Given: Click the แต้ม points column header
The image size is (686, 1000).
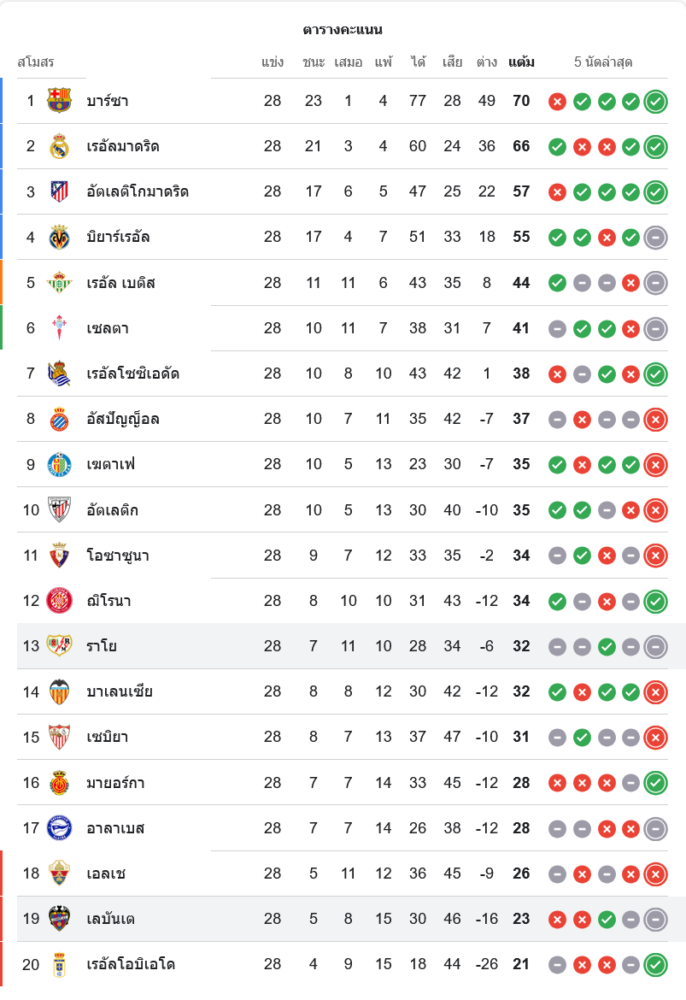Looking at the screenshot, I should pos(521,62).
